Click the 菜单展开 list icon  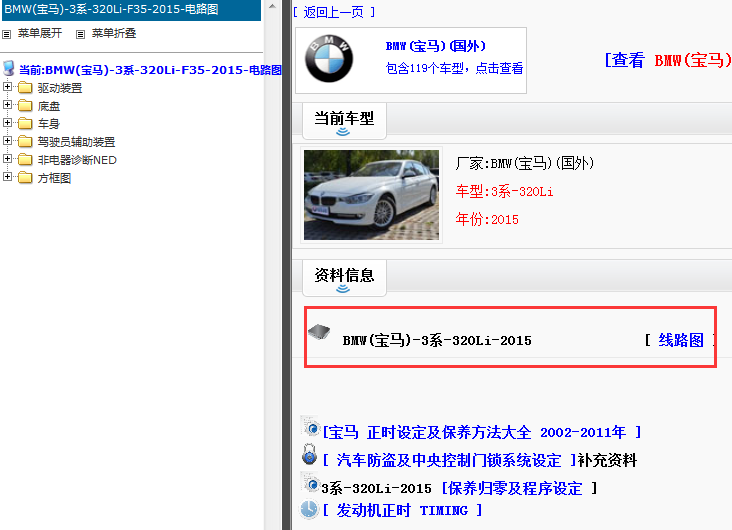pyautogui.click(x=7, y=34)
